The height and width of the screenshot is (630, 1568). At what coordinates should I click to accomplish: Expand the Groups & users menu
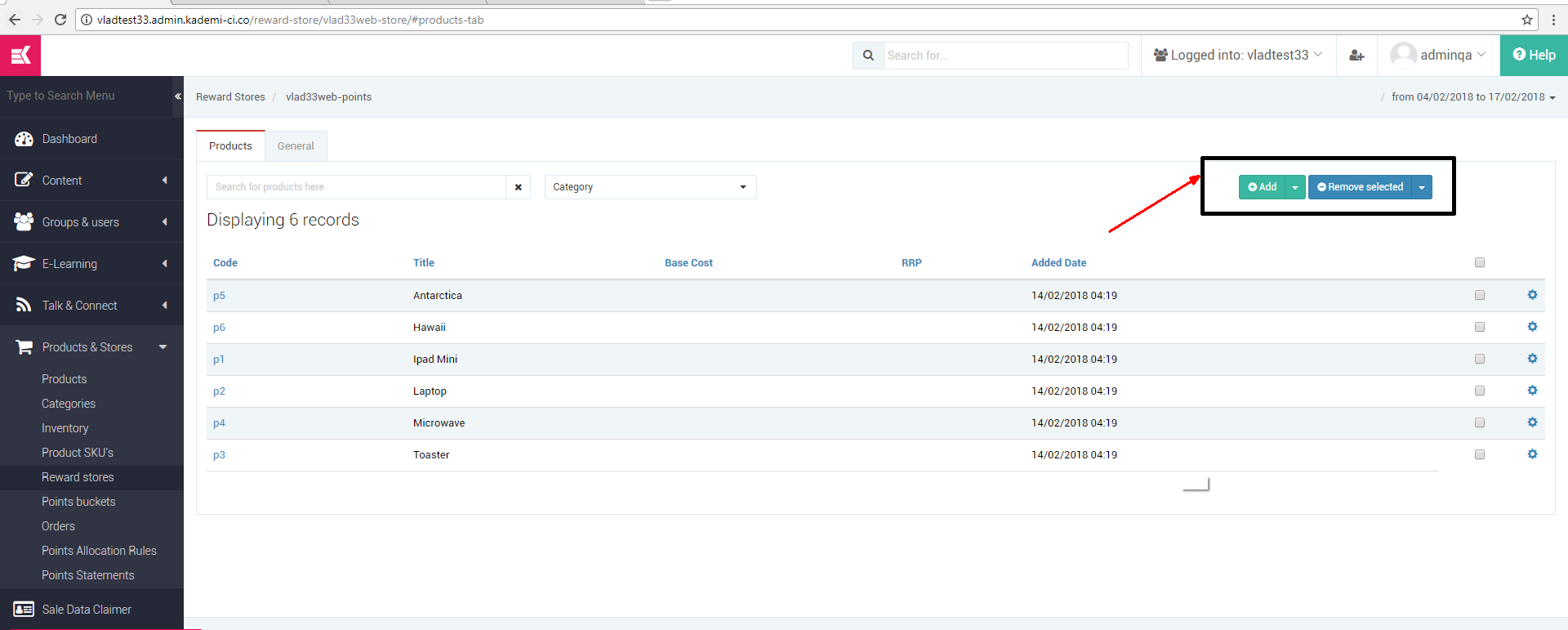91,221
